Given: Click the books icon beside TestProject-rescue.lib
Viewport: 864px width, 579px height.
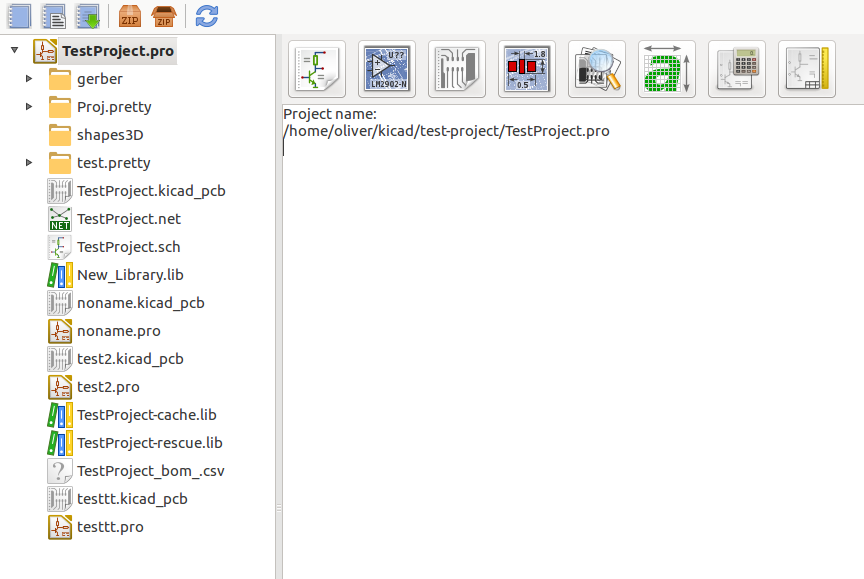Looking at the screenshot, I should pos(60,443).
